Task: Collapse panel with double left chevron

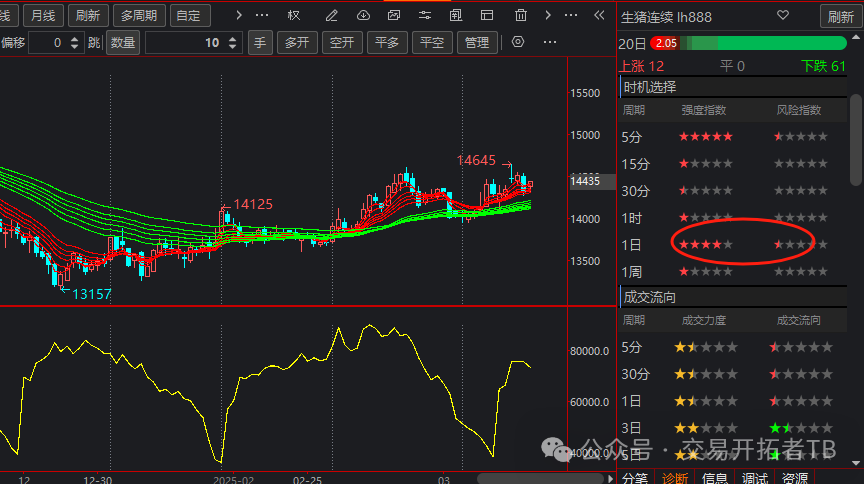Action: [600, 15]
